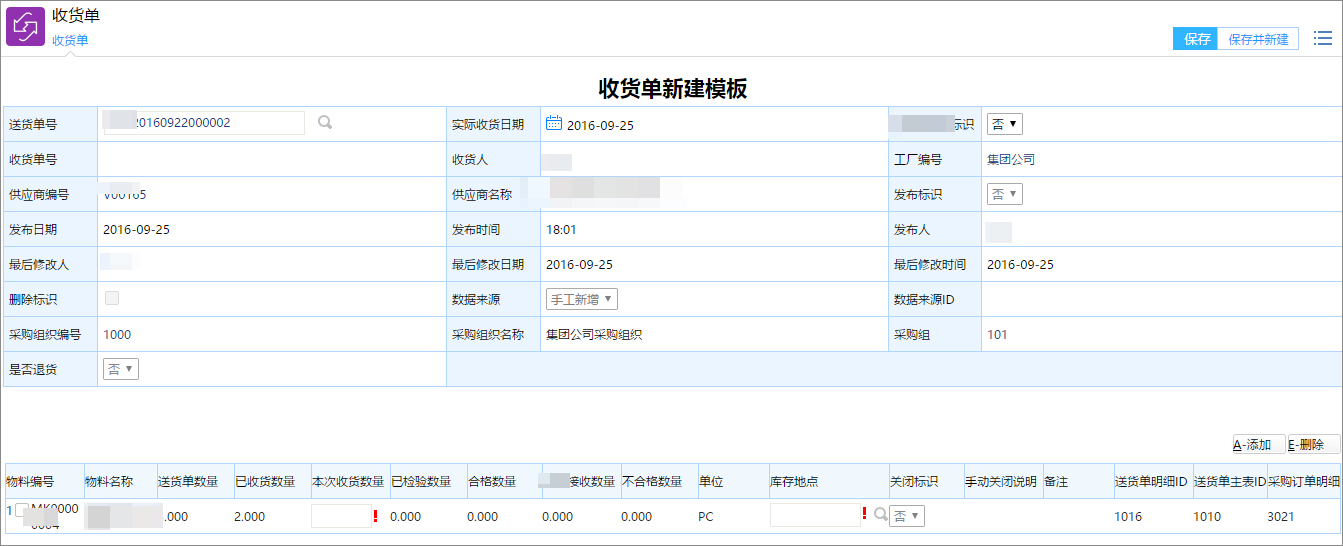
Task: Save the receipt with 保存 button
Action: click(1195, 39)
